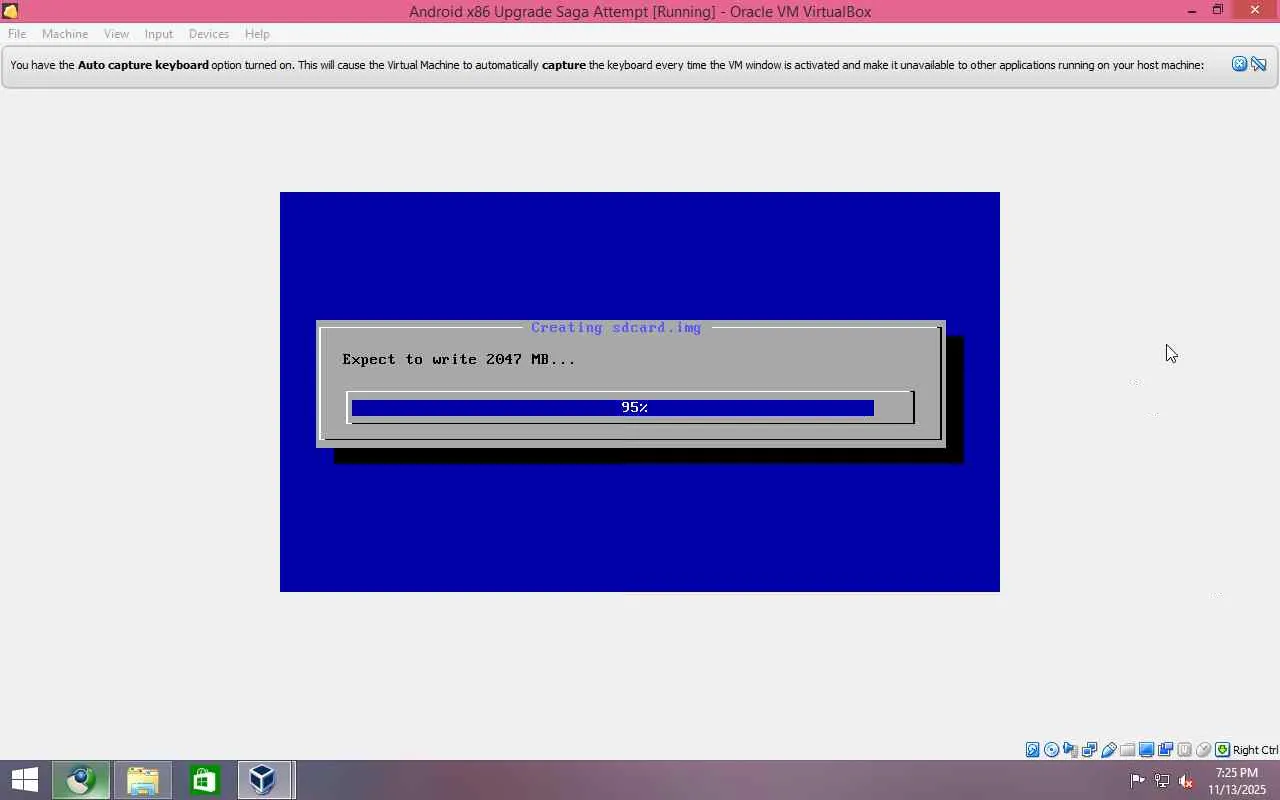Click the VirtualBox window title bar icon
Viewport: 1280px width, 800px height.
pos(10,11)
